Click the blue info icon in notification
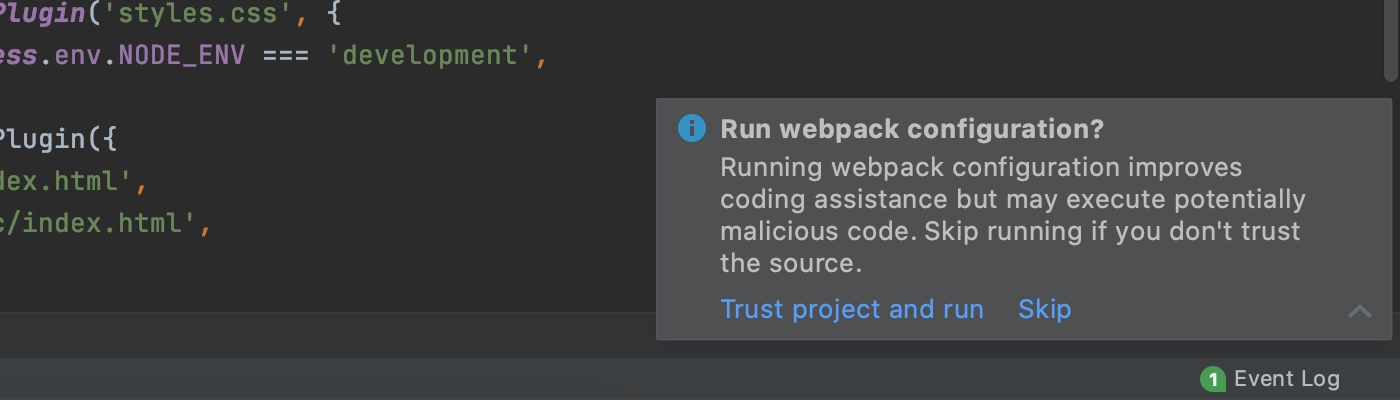This screenshot has height=400, width=1400. tap(692, 129)
